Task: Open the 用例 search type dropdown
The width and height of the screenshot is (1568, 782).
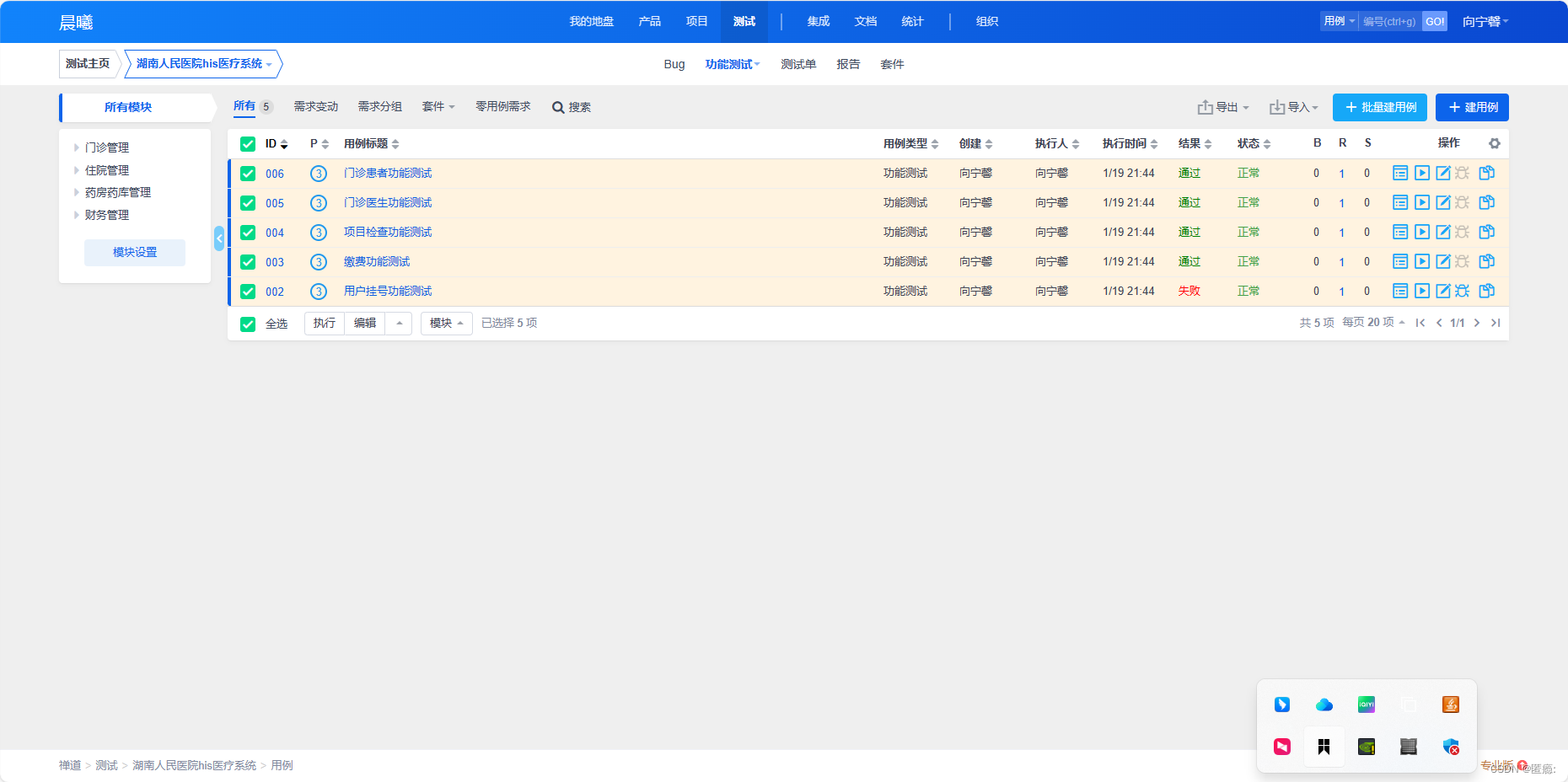Action: coord(1339,21)
